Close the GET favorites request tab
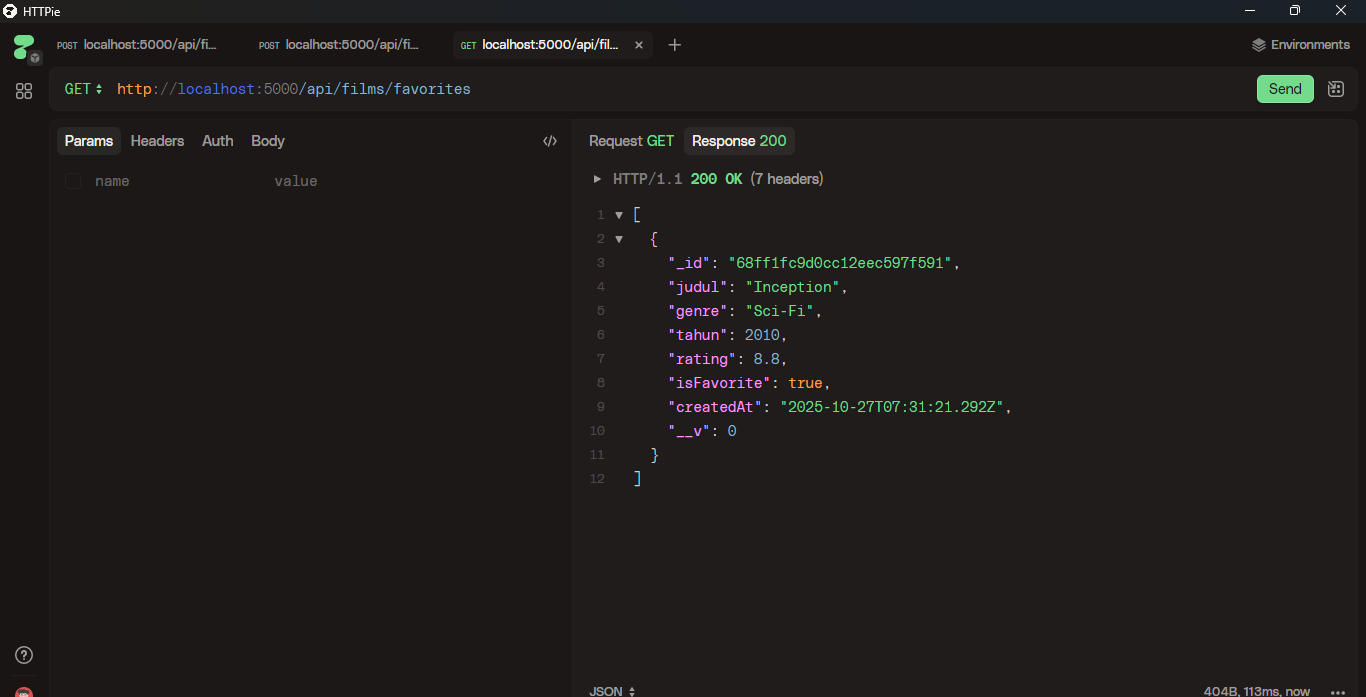This screenshot has width=1366, height=697. (x=638, y=44)
